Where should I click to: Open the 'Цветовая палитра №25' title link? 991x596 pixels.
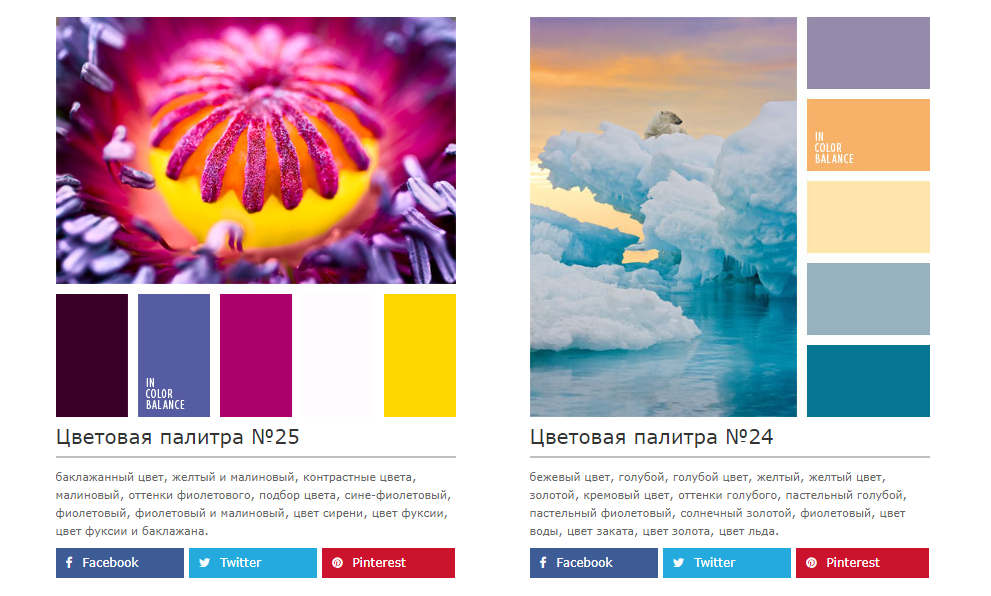coord(178,437)
